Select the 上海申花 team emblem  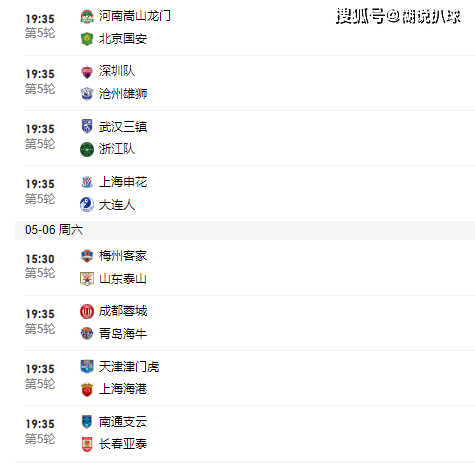(87, 182)
